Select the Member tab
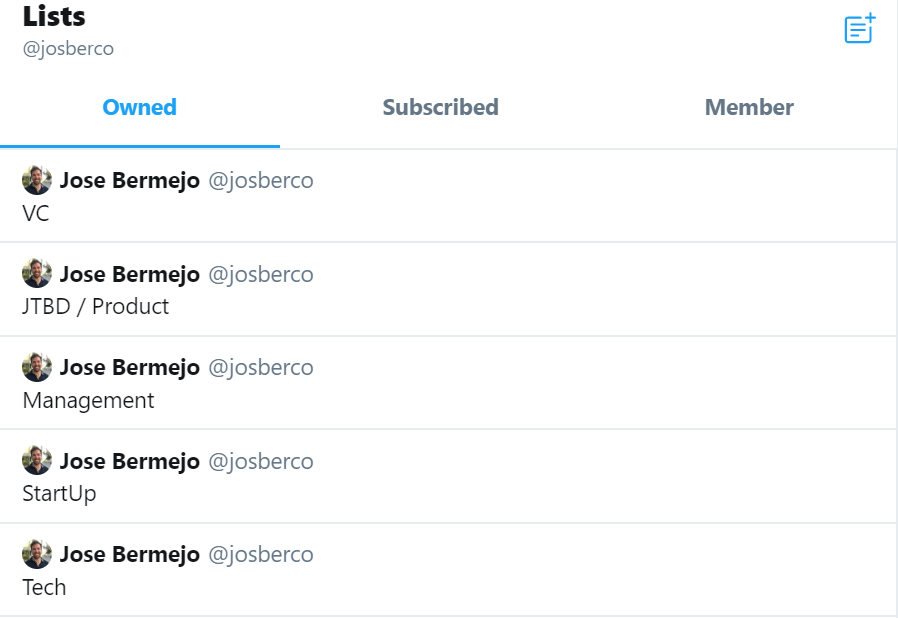Viewport: 898px width, 618px height. tap(749, 108)
